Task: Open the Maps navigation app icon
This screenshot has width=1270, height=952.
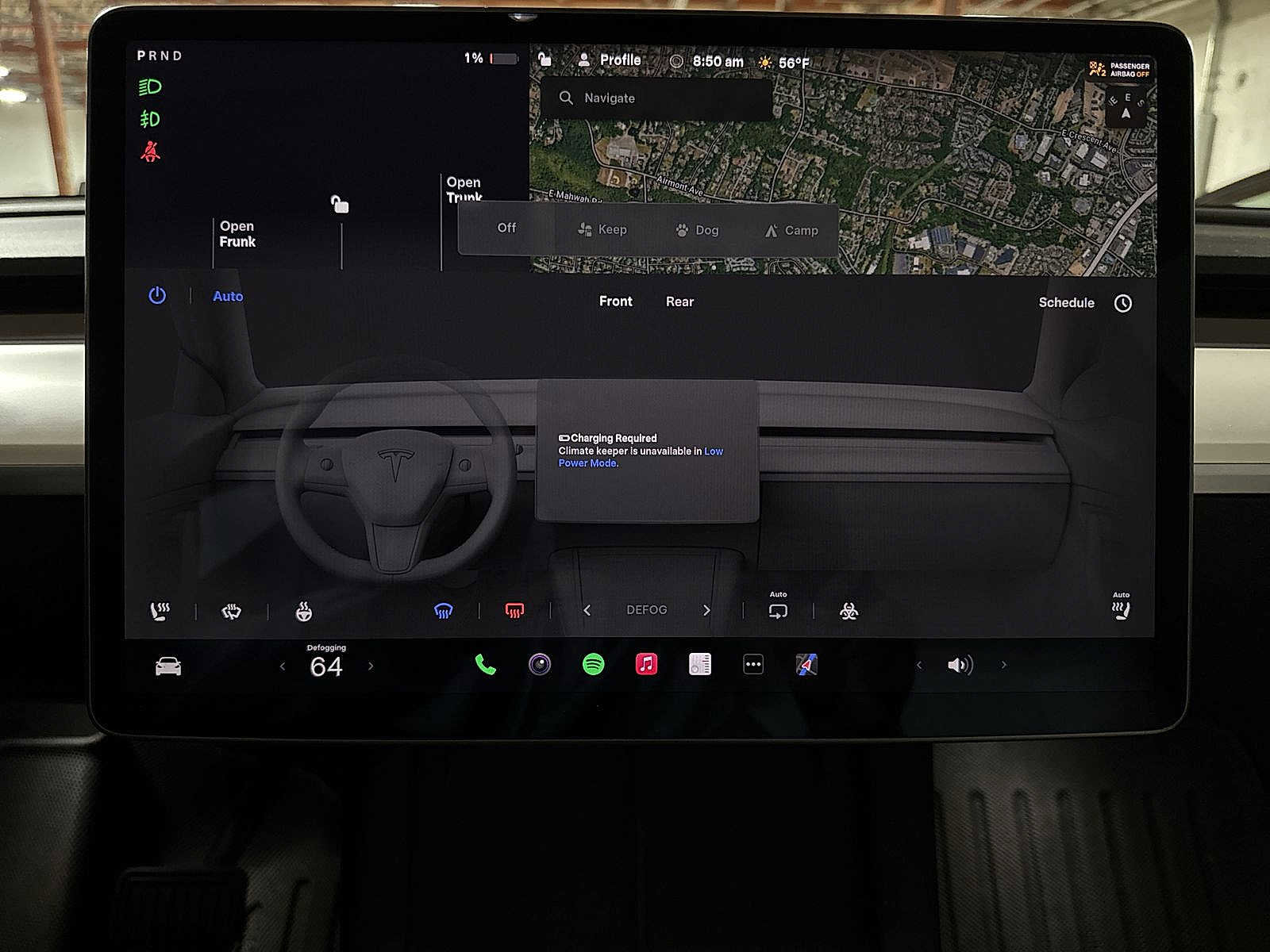Action: click(x=806, y=665)
